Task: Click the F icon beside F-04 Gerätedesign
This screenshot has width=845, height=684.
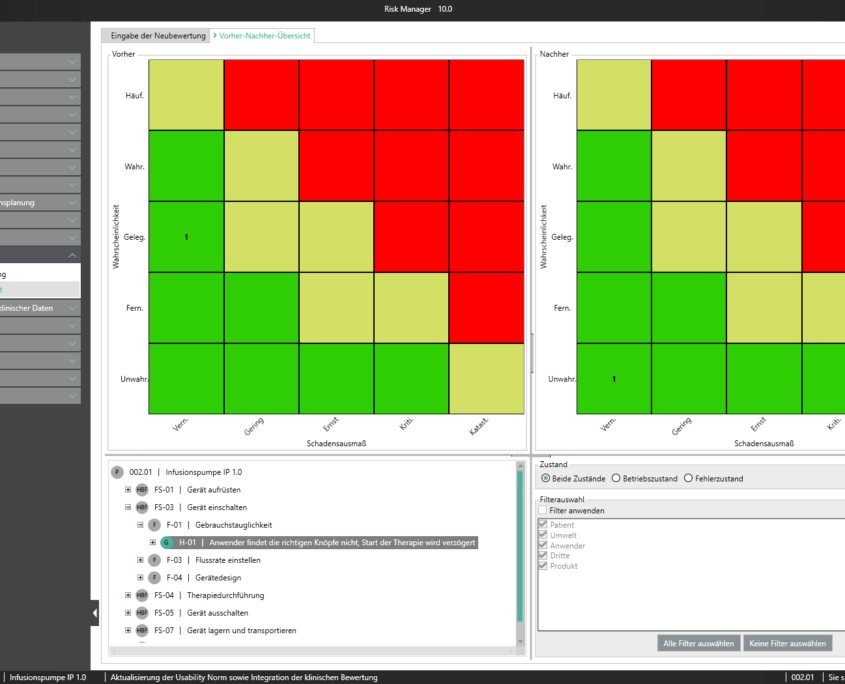Action: [x=154, y=578]
